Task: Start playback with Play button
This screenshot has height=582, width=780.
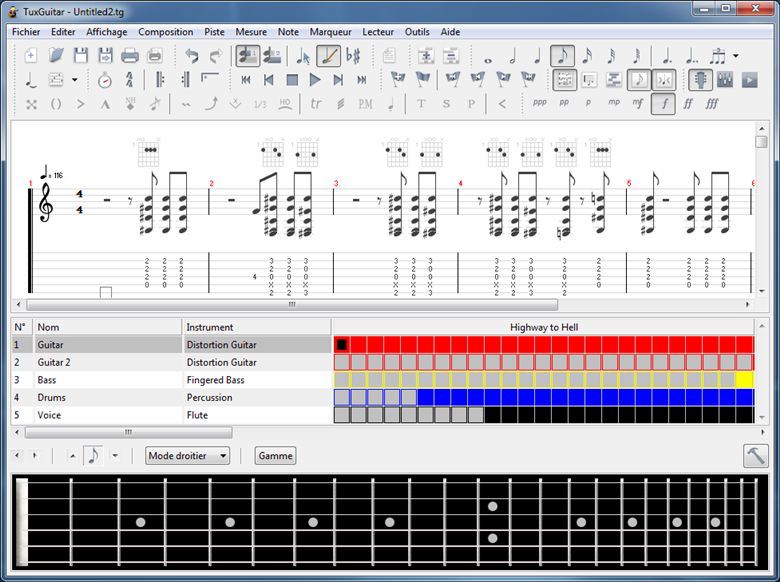Action: click(x=315, y=80)
